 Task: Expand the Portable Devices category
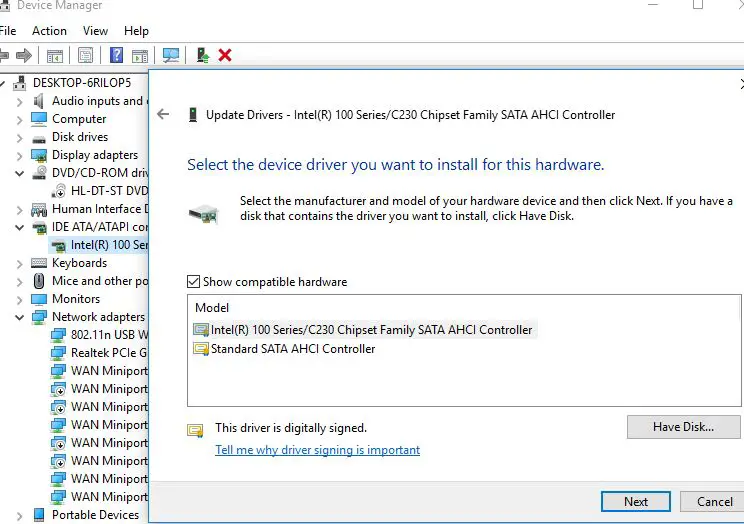click(x=19, y=515)
